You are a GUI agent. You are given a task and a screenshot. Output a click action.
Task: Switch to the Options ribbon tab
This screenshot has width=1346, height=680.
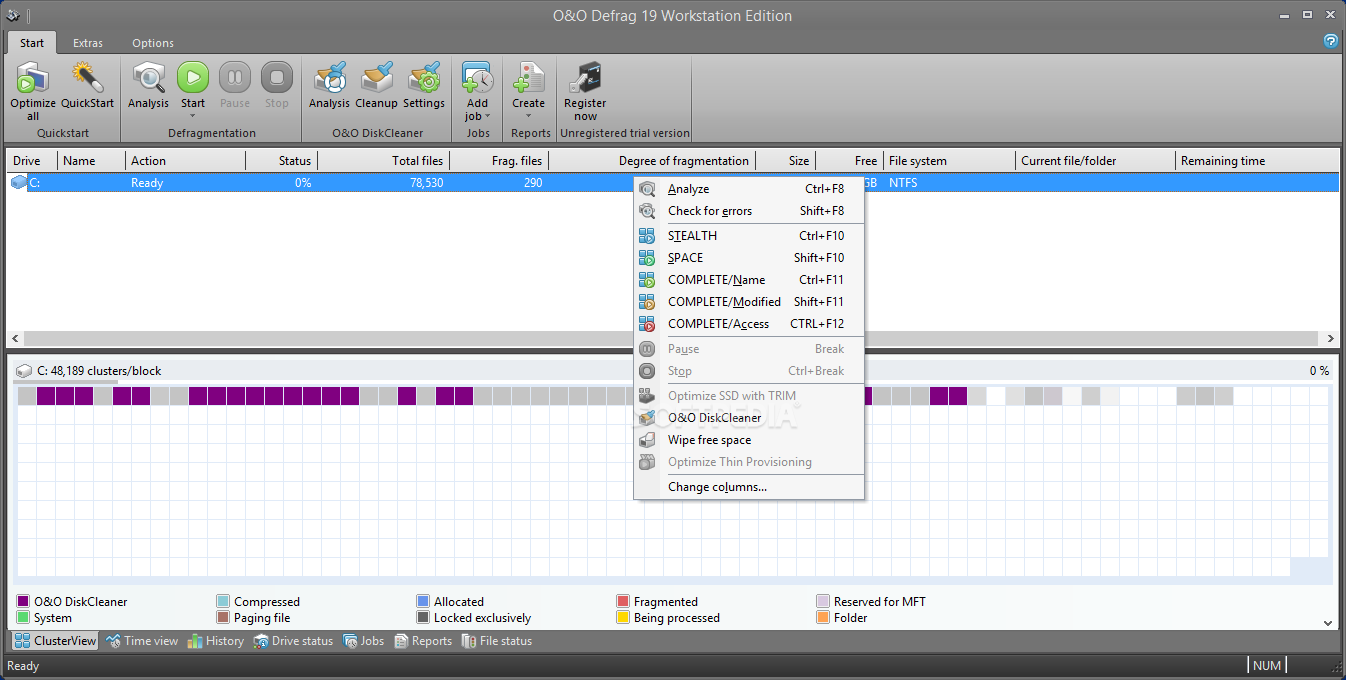click(153, 43)
